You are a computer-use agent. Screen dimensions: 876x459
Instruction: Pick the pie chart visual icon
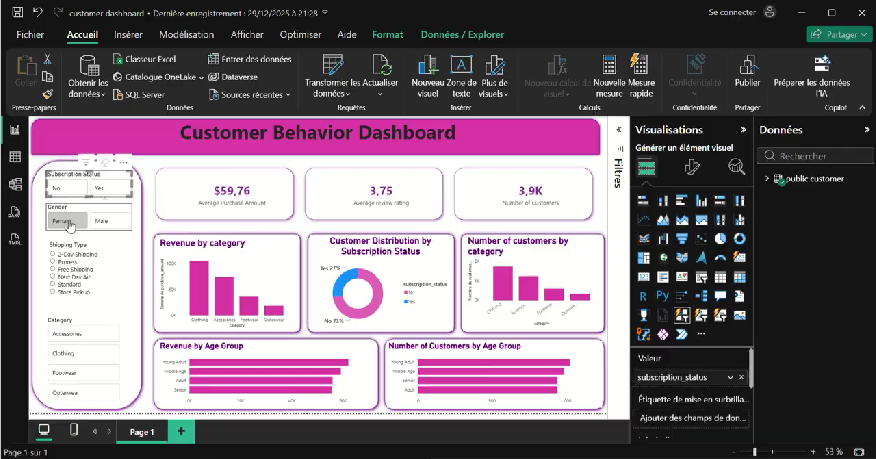[720, 239]
